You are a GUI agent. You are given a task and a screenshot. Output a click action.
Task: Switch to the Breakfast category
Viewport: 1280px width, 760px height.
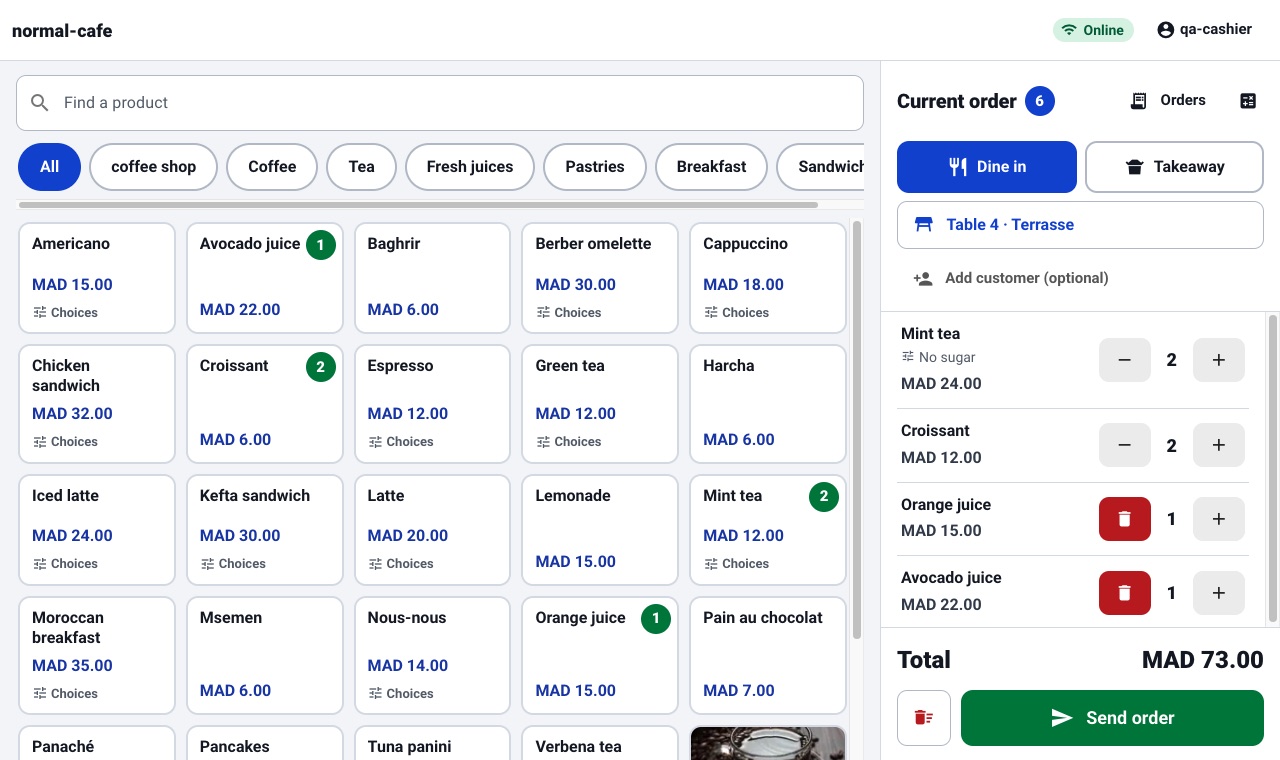coord(711,167)
